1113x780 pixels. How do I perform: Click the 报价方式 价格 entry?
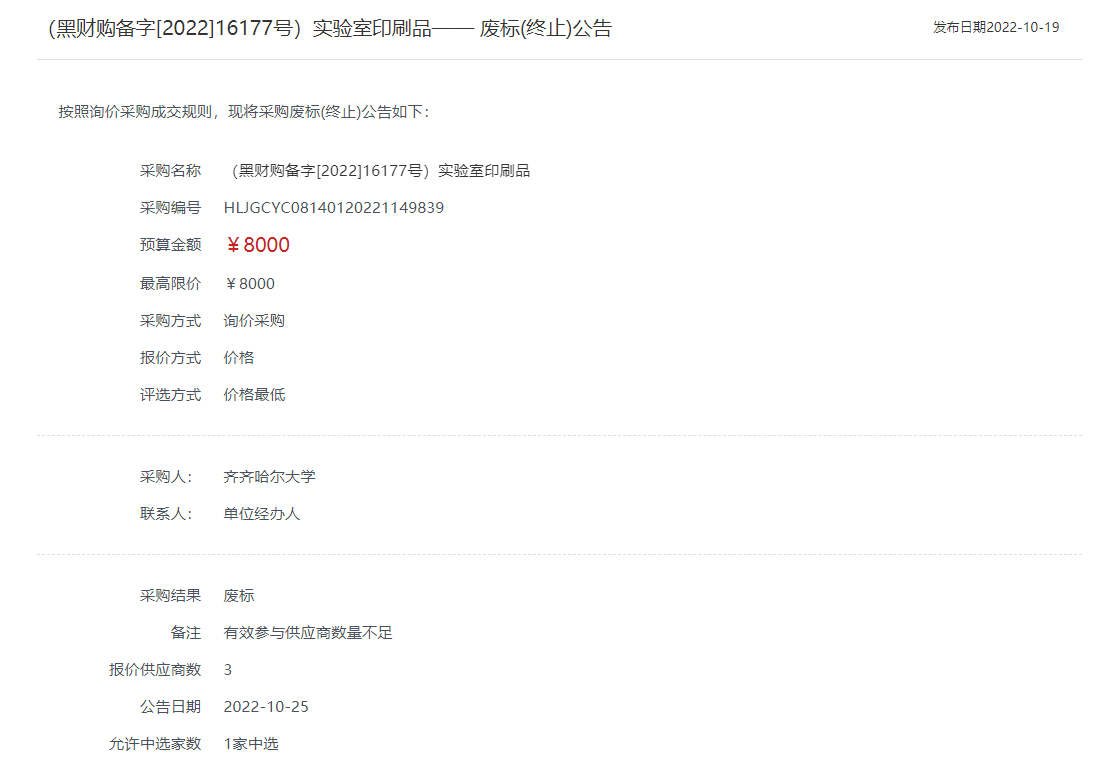point(237,357)
